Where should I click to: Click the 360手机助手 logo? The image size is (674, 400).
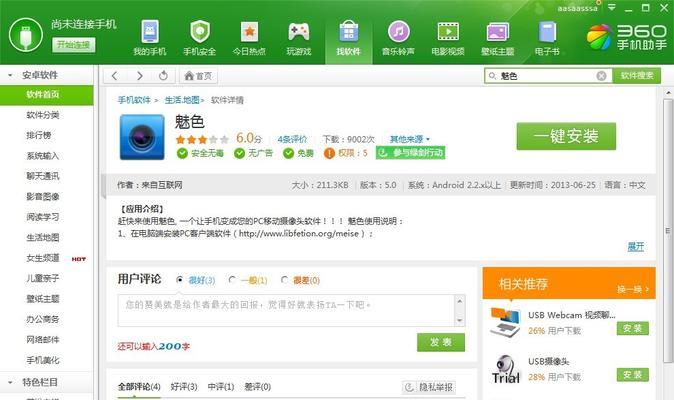626,37
